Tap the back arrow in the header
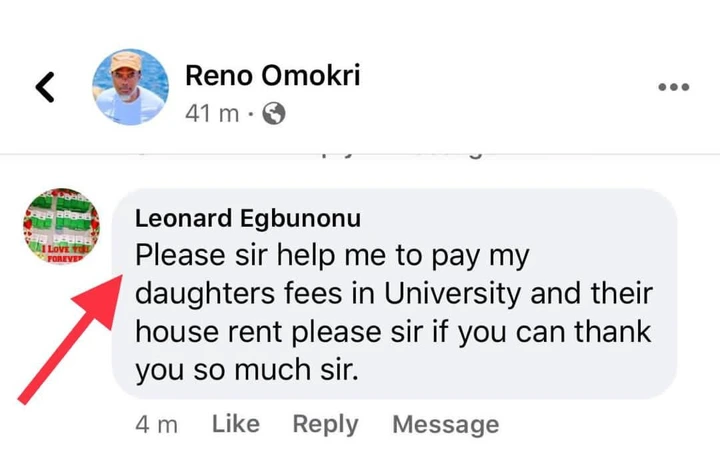This screenshot has height=454, width=720. (x=45, y=89)
